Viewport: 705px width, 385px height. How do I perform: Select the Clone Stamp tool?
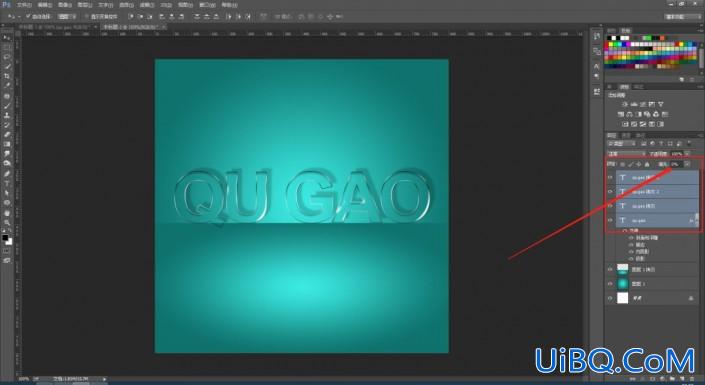6,115
